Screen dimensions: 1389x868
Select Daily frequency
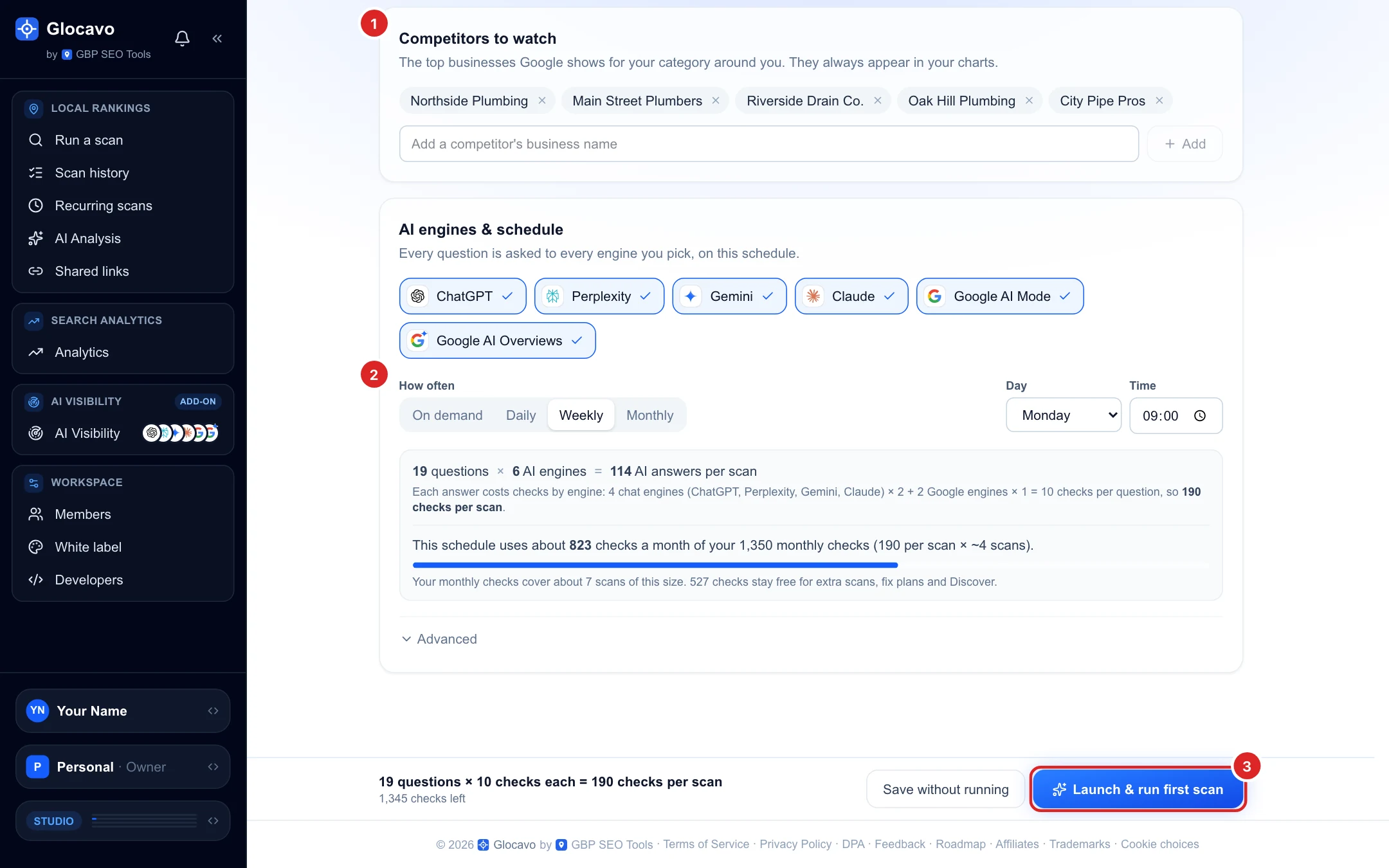521,415
